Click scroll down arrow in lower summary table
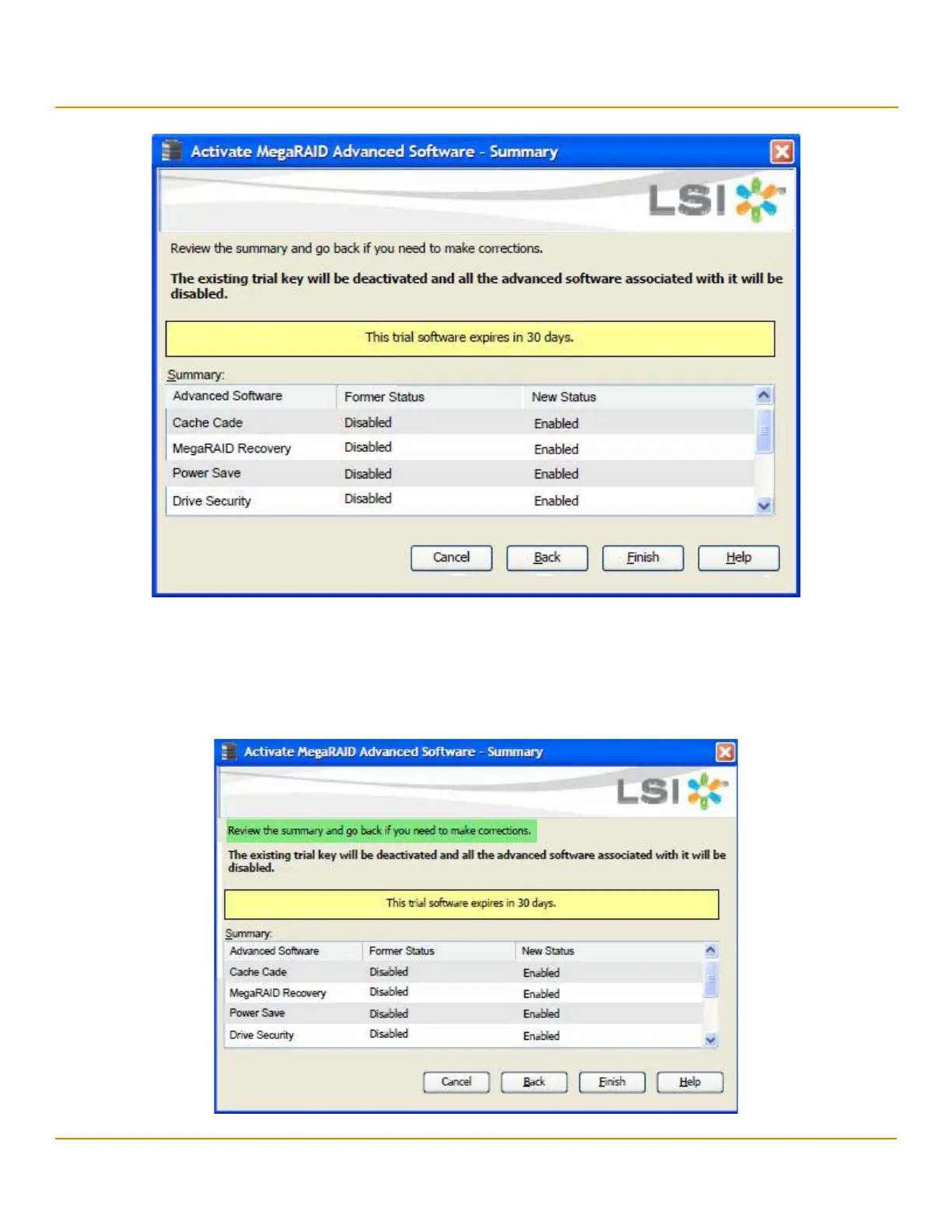952x1232 pixels. tap(710, 1040)
